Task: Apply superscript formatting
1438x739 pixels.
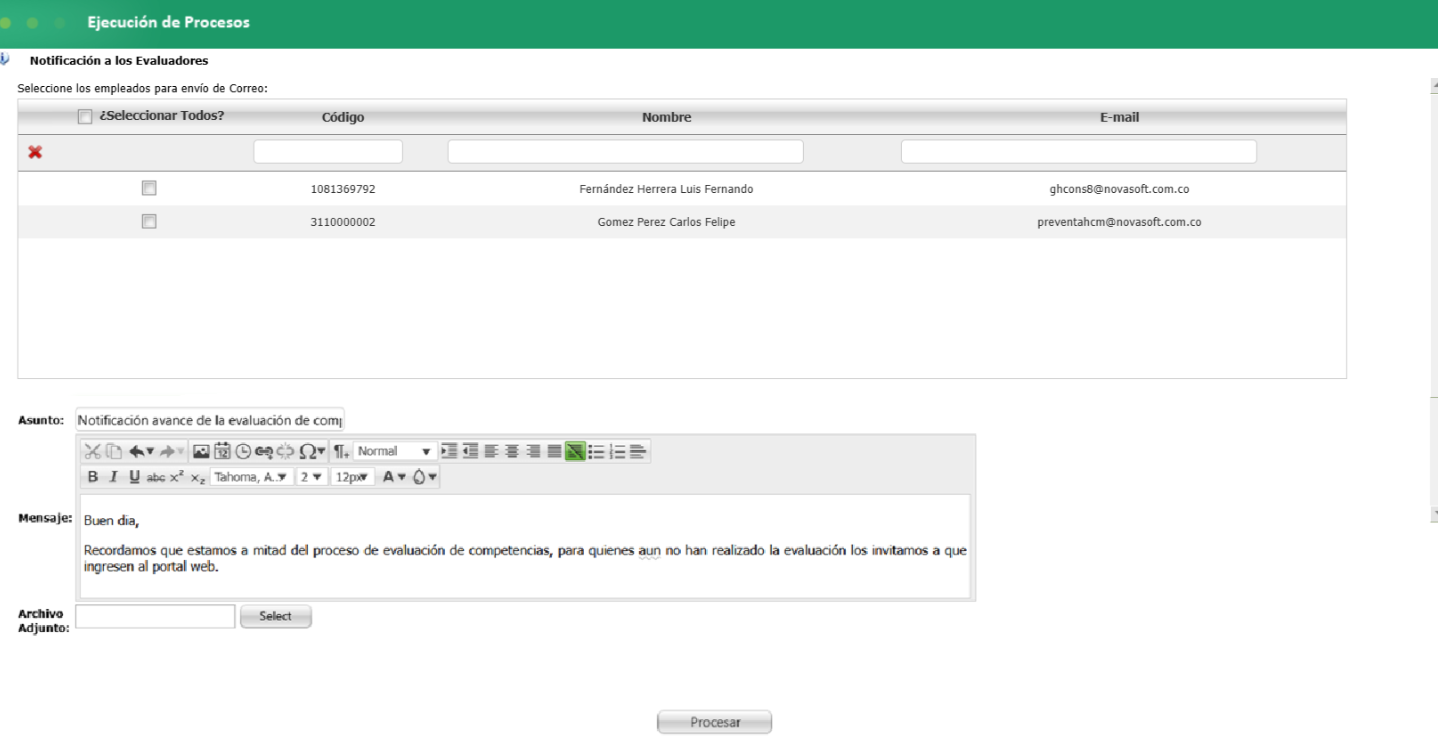Action: [x=177, y=477]
